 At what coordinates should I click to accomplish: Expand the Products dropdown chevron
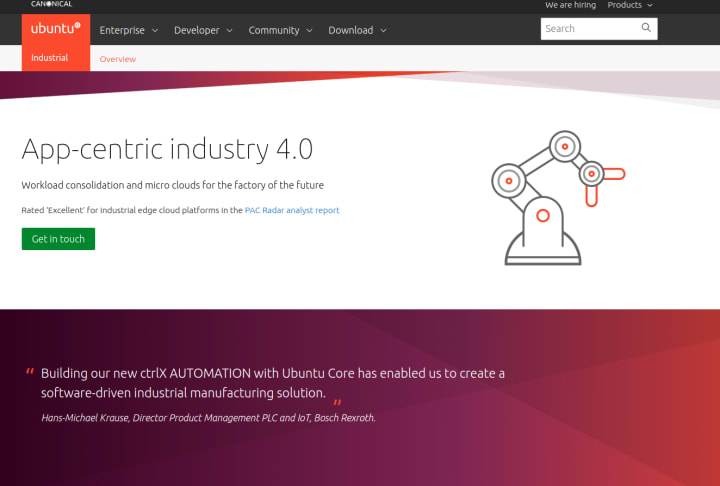pos(650,5)
